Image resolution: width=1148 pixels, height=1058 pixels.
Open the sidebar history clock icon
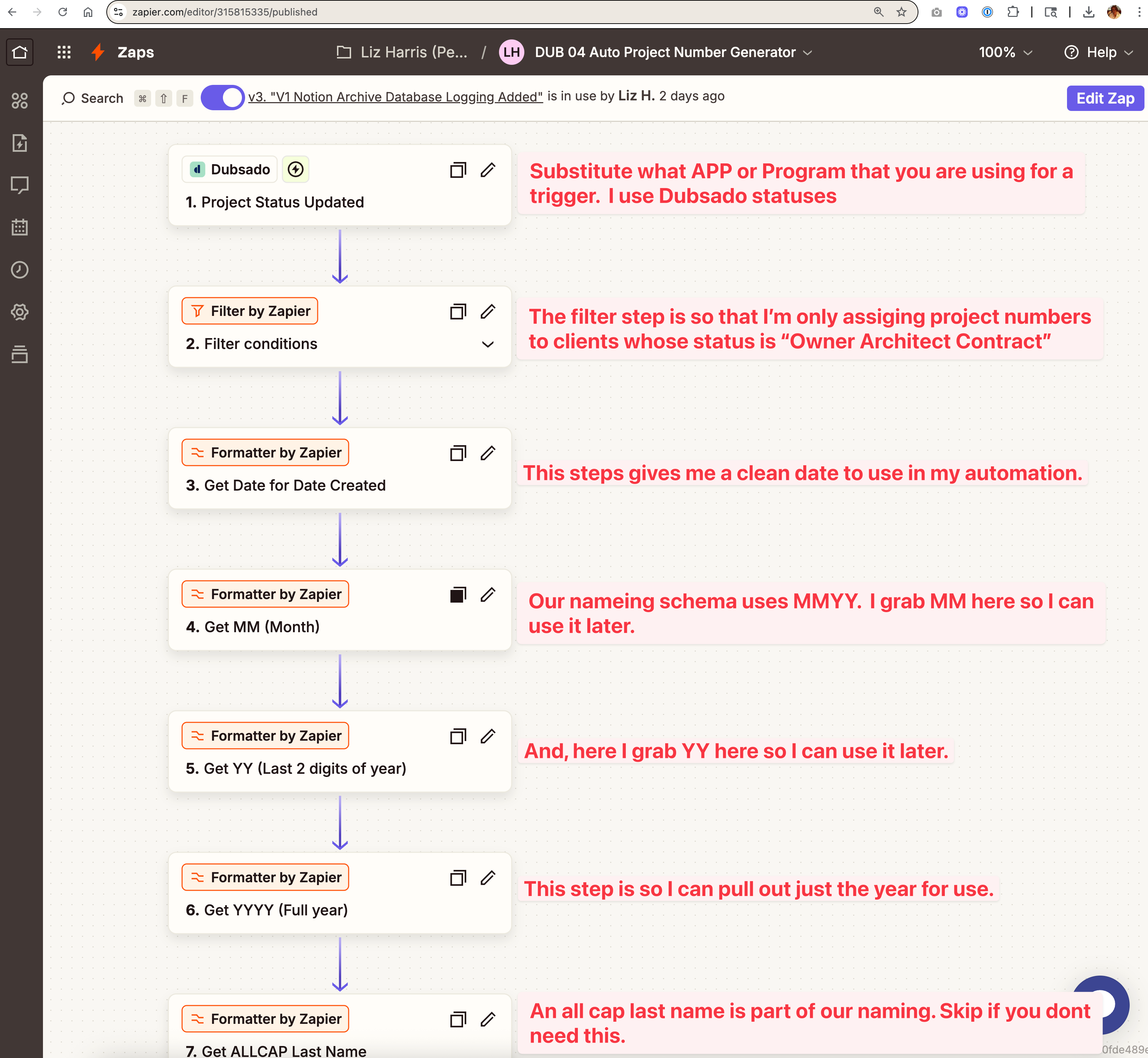(20, 270)
